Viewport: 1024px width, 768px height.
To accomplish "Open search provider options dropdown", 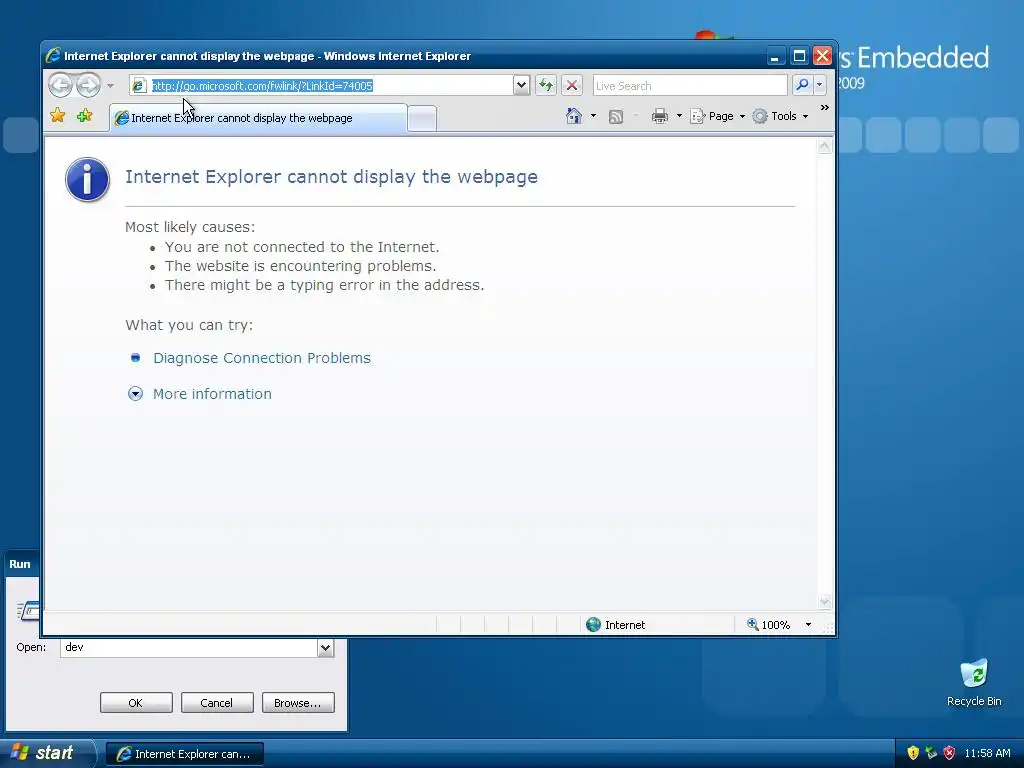I will 820,85.
